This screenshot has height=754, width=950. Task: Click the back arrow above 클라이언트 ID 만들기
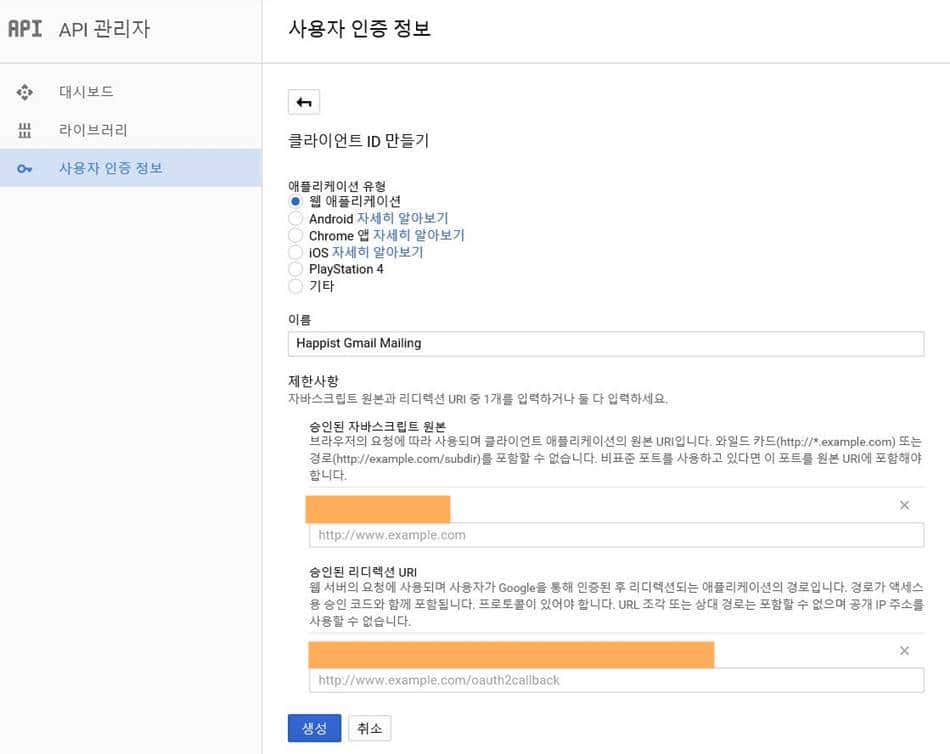[x=303, y=101]
